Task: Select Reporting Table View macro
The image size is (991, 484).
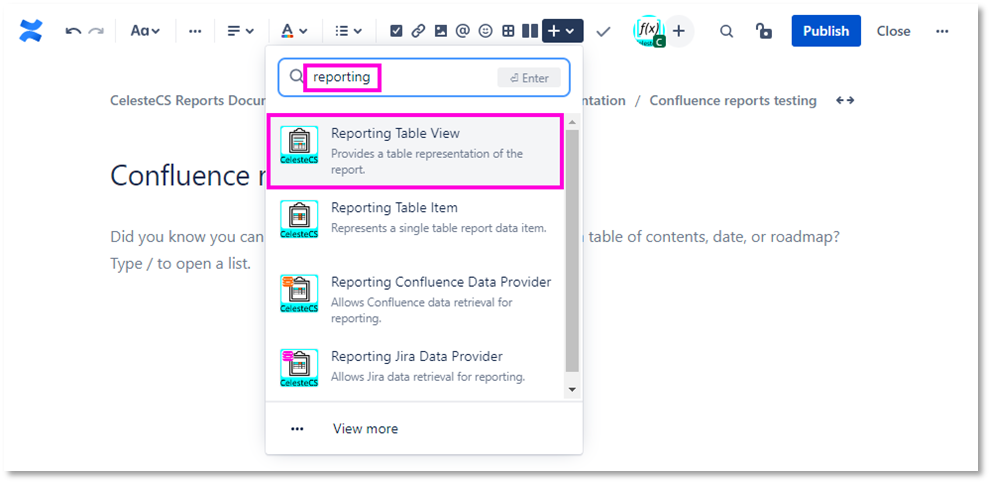Action: point(415,152)
